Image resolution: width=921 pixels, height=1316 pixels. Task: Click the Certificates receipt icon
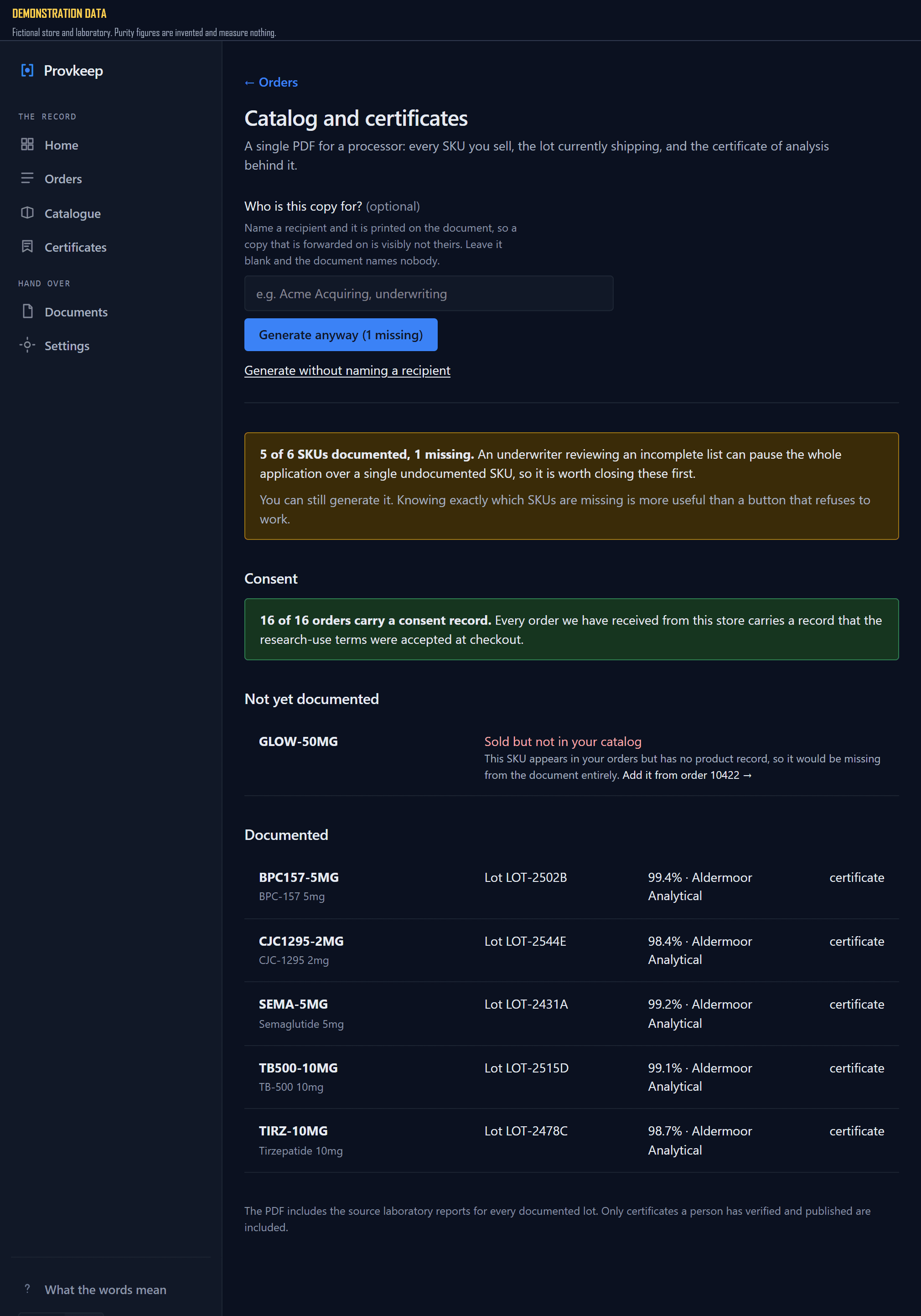[x=27, y=246]
